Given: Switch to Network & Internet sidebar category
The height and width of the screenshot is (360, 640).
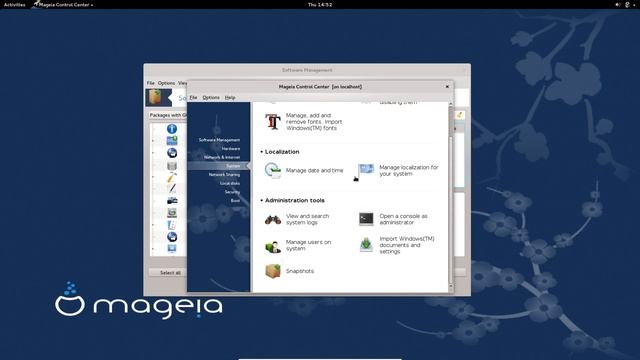Looking at the screenshot, I should 222,157.
